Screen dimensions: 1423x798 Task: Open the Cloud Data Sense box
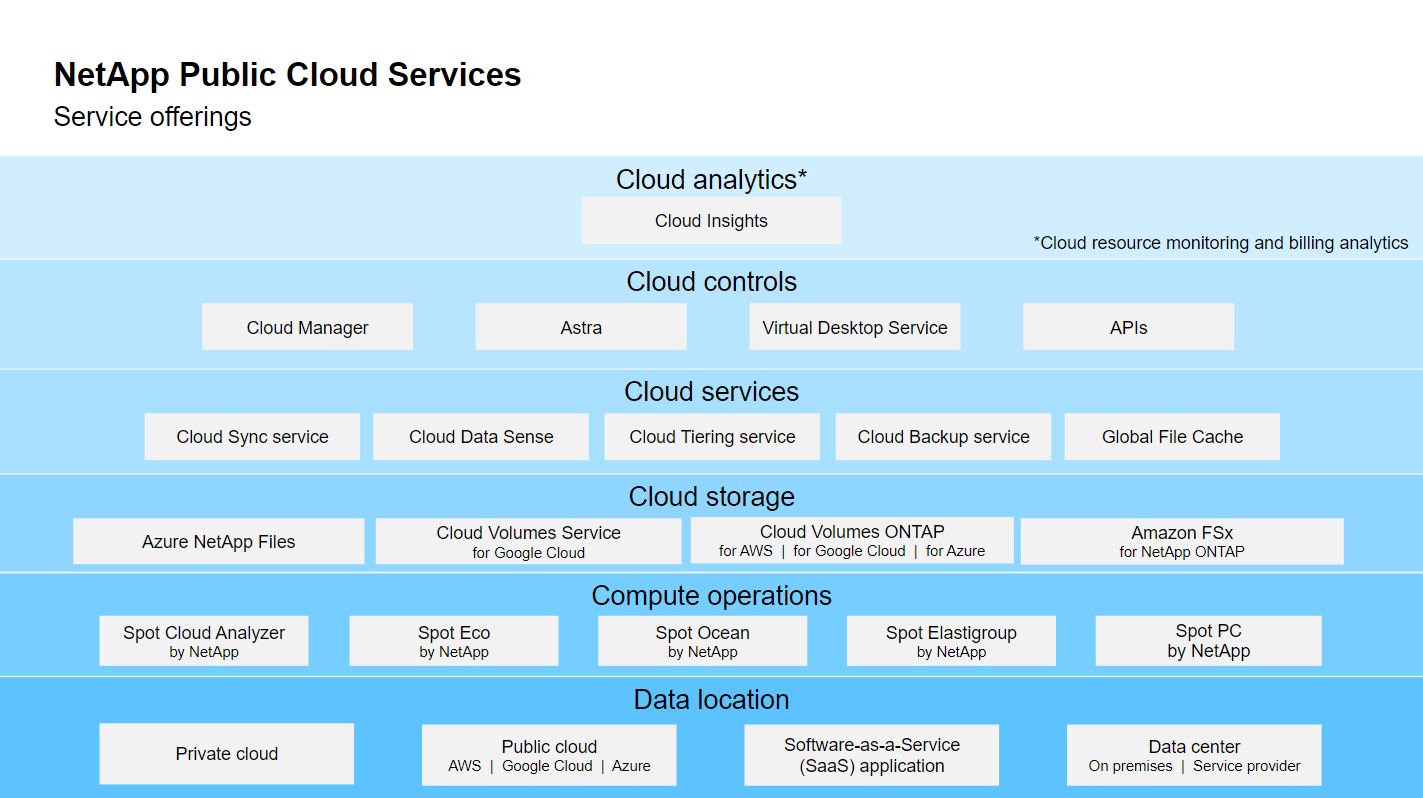(481, 437)
